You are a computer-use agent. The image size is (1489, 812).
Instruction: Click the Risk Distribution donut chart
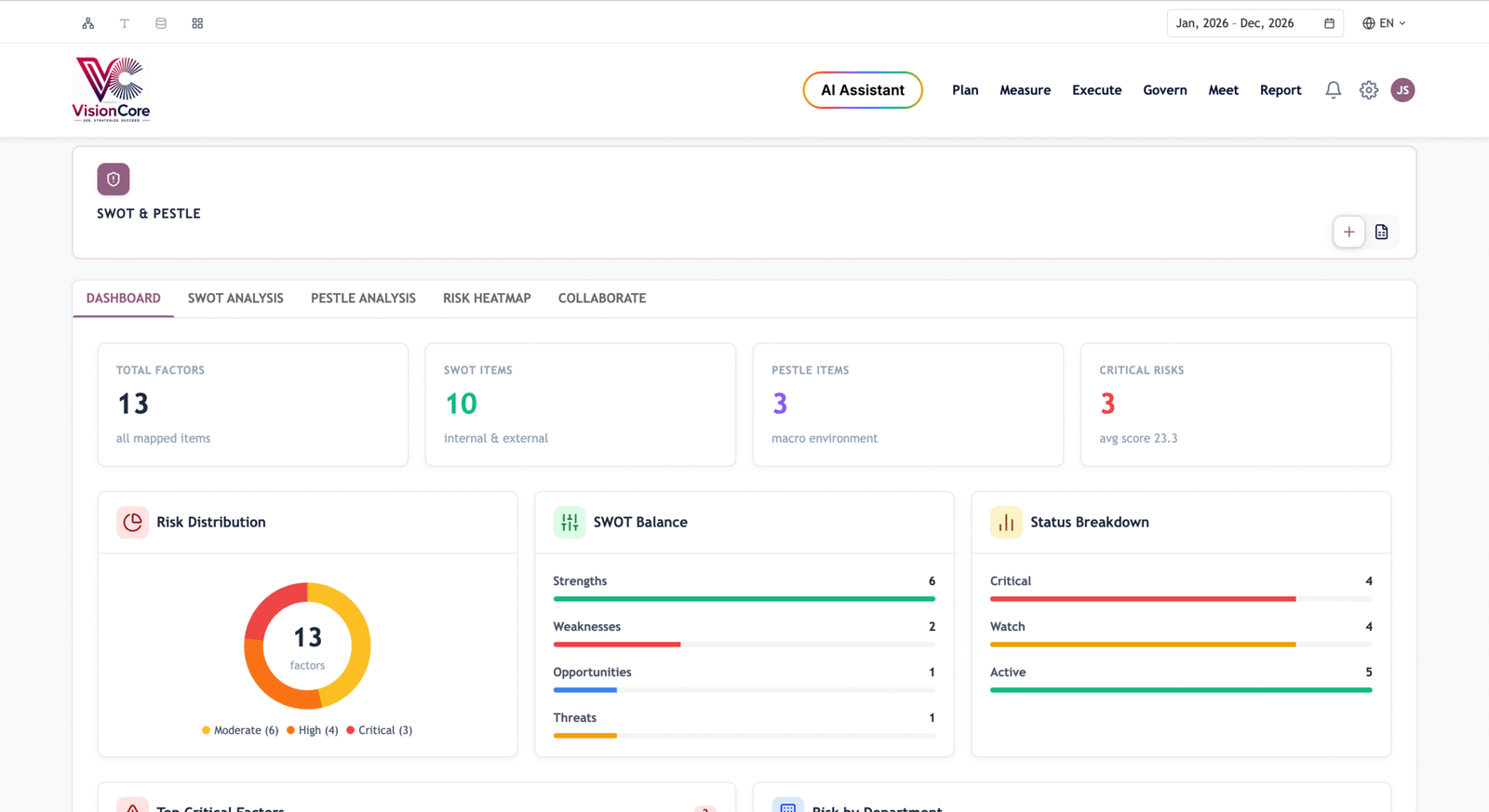click(x=307, y=646)
